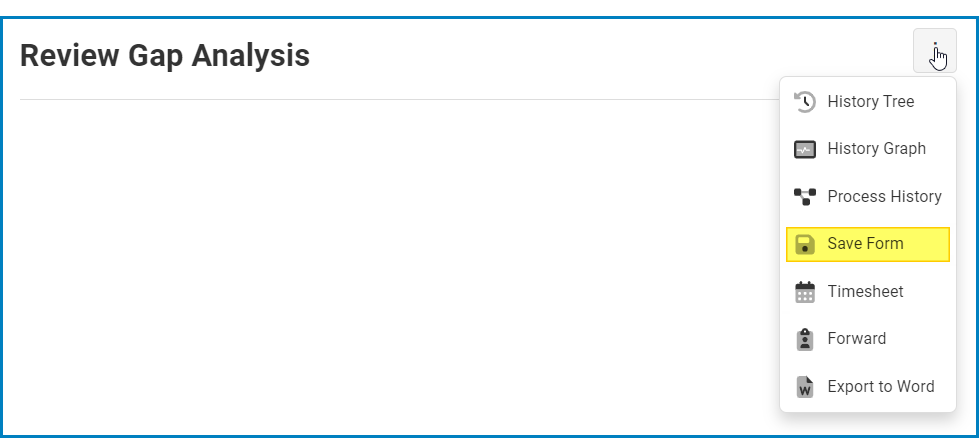Click the Save Form disk icon
The width and height of the screenshot is (979, 438).
tap(805, 244)
